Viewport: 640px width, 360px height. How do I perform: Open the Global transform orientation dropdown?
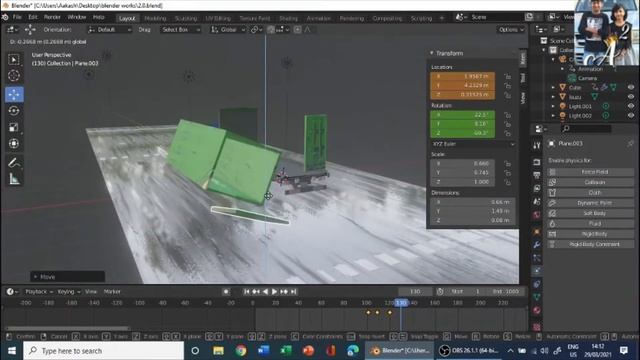(228, 29)
